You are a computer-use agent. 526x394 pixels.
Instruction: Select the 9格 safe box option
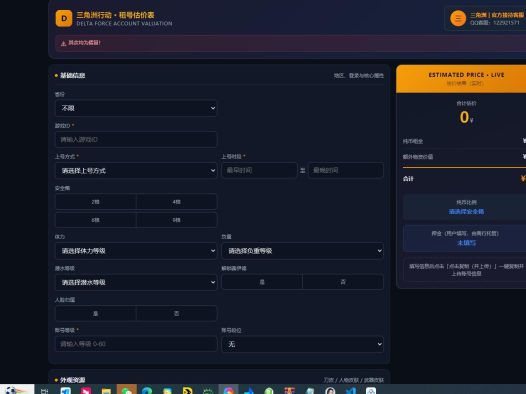pos(176,220)
